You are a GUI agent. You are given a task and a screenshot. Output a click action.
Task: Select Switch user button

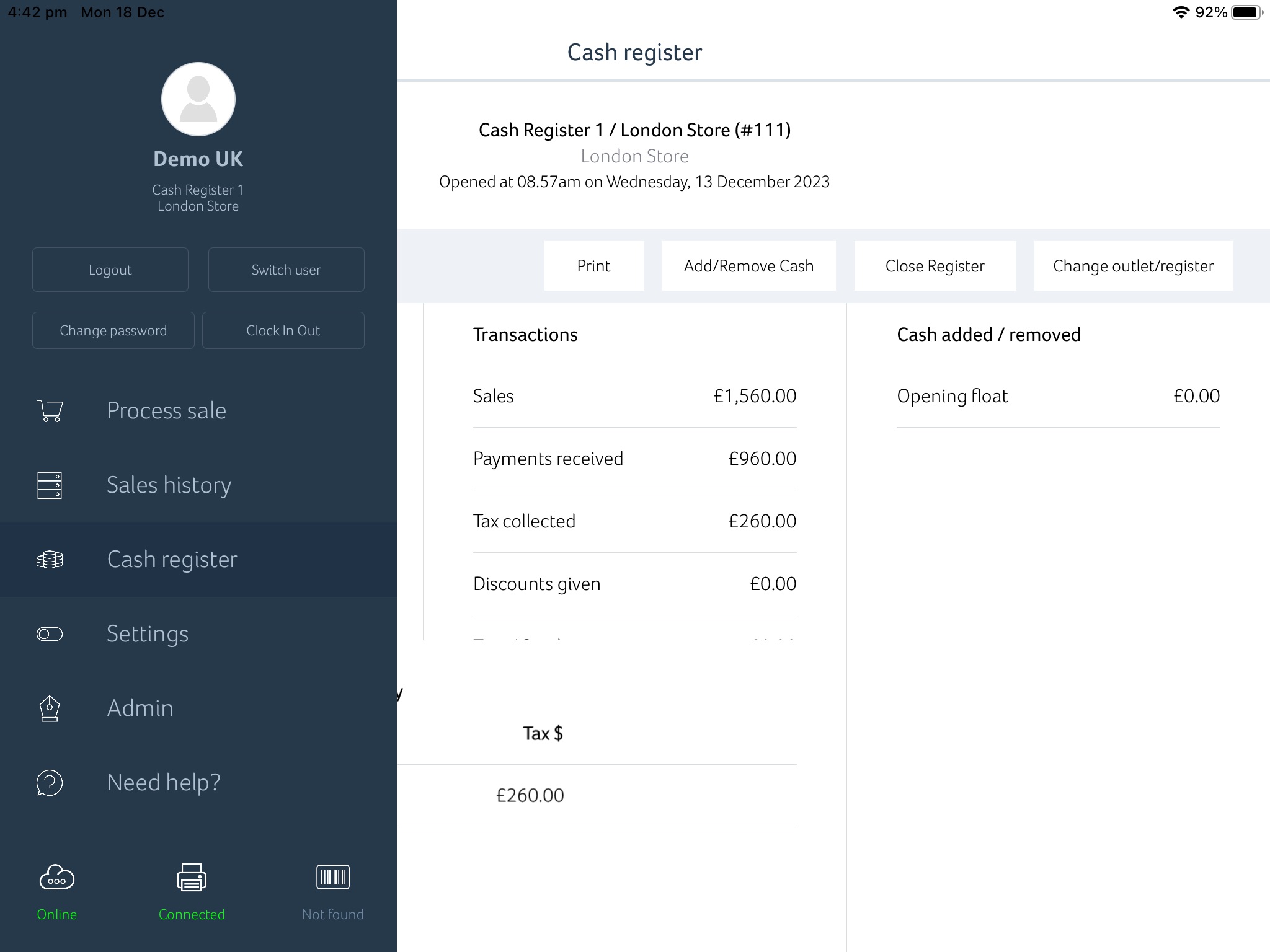pyautogui.click(x=286, y=270)
